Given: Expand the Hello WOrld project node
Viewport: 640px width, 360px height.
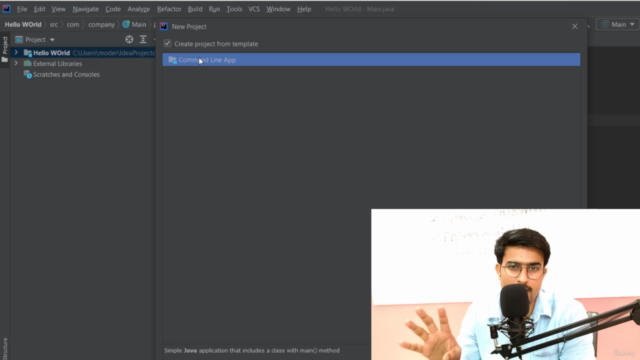Looking at the screenshot, I should [x=16, y=53].
